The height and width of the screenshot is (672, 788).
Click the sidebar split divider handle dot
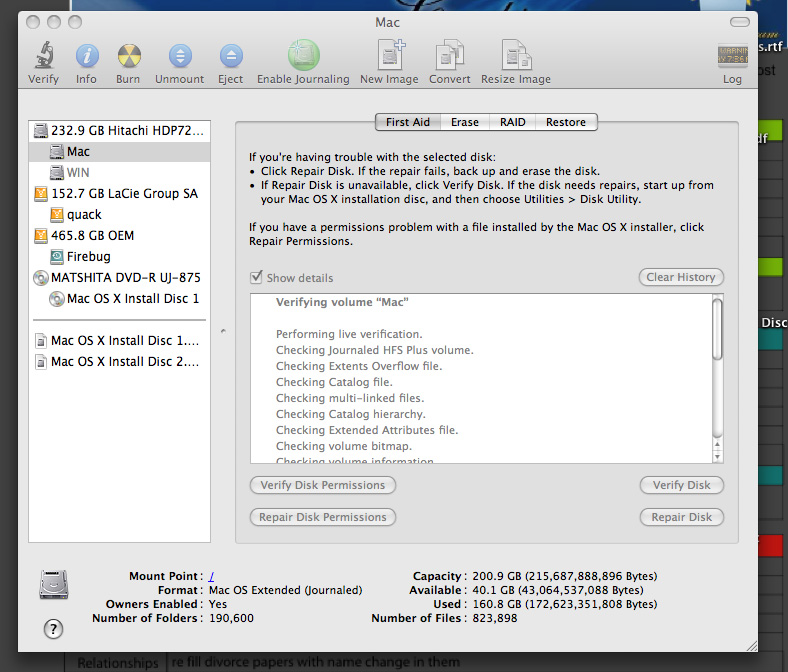click(223, 331)
